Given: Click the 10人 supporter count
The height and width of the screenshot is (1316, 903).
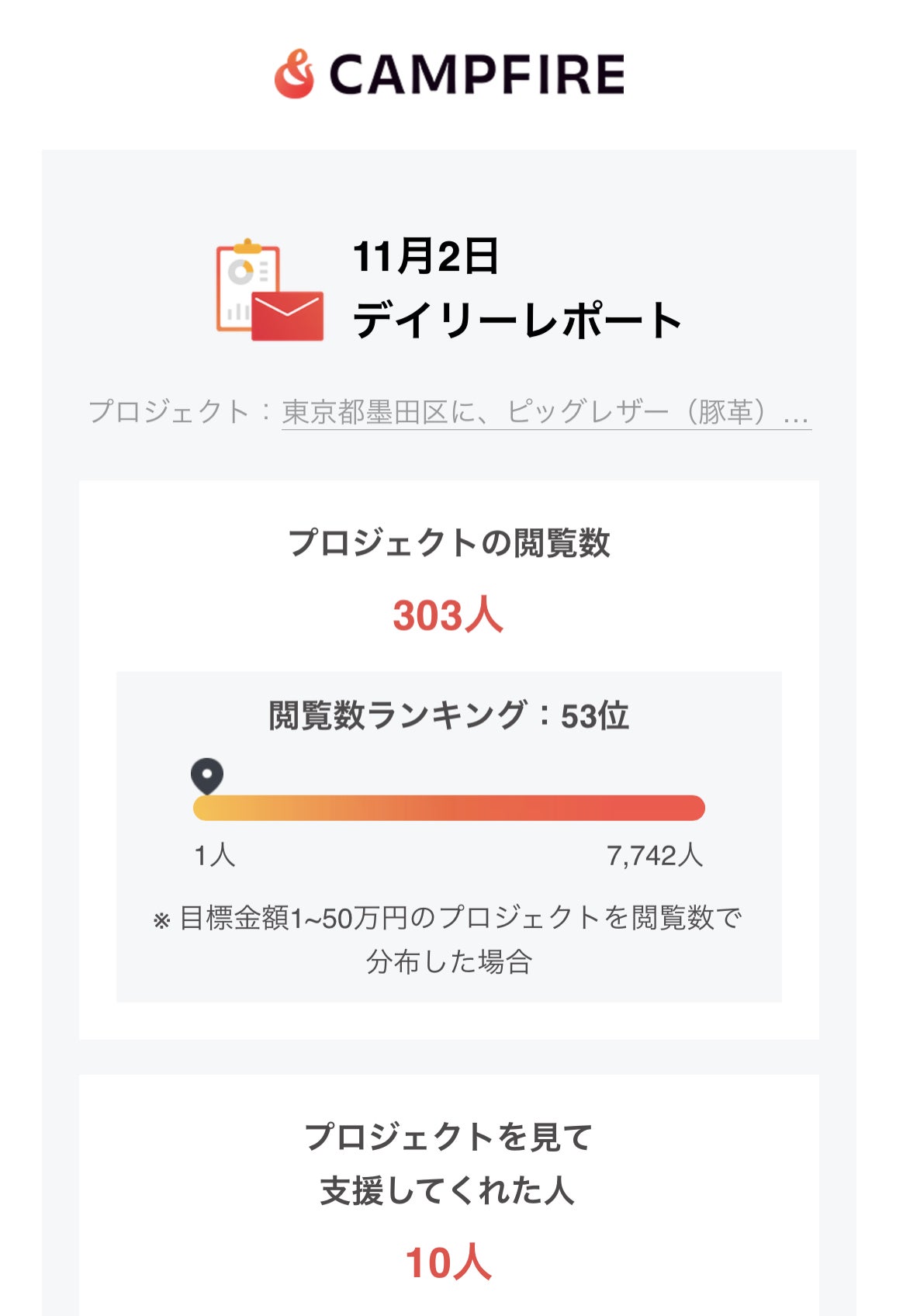Looking at the screenshot, I should tap(448, 1262).
